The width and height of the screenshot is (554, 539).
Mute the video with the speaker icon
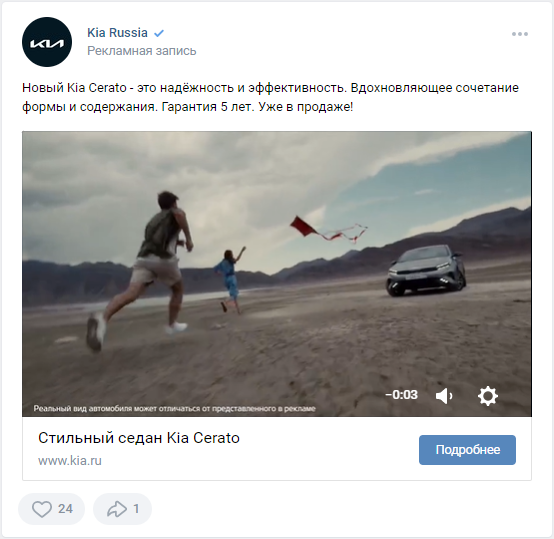(x=444, y=396)
